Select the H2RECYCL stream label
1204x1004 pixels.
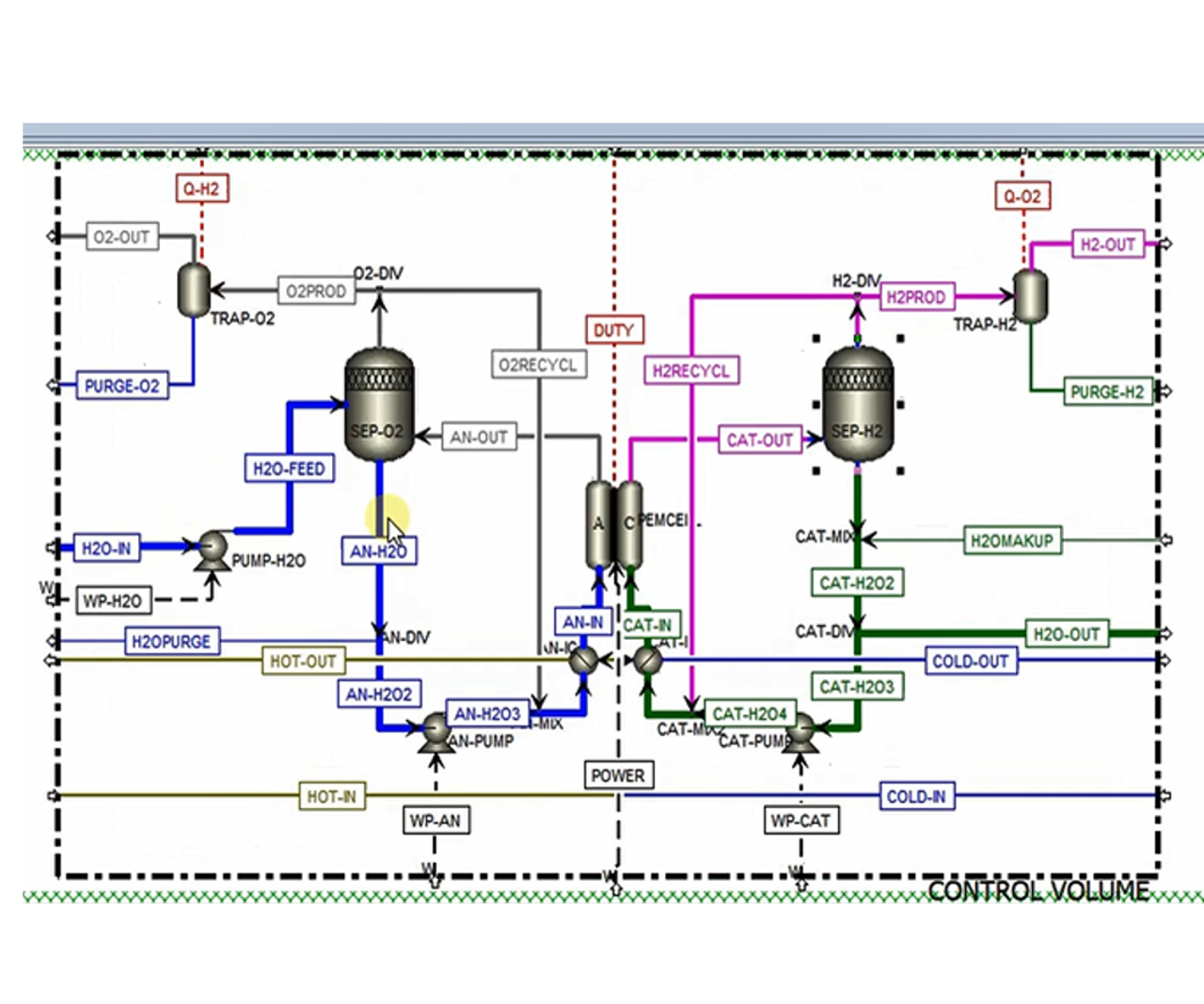coord(690,371)
